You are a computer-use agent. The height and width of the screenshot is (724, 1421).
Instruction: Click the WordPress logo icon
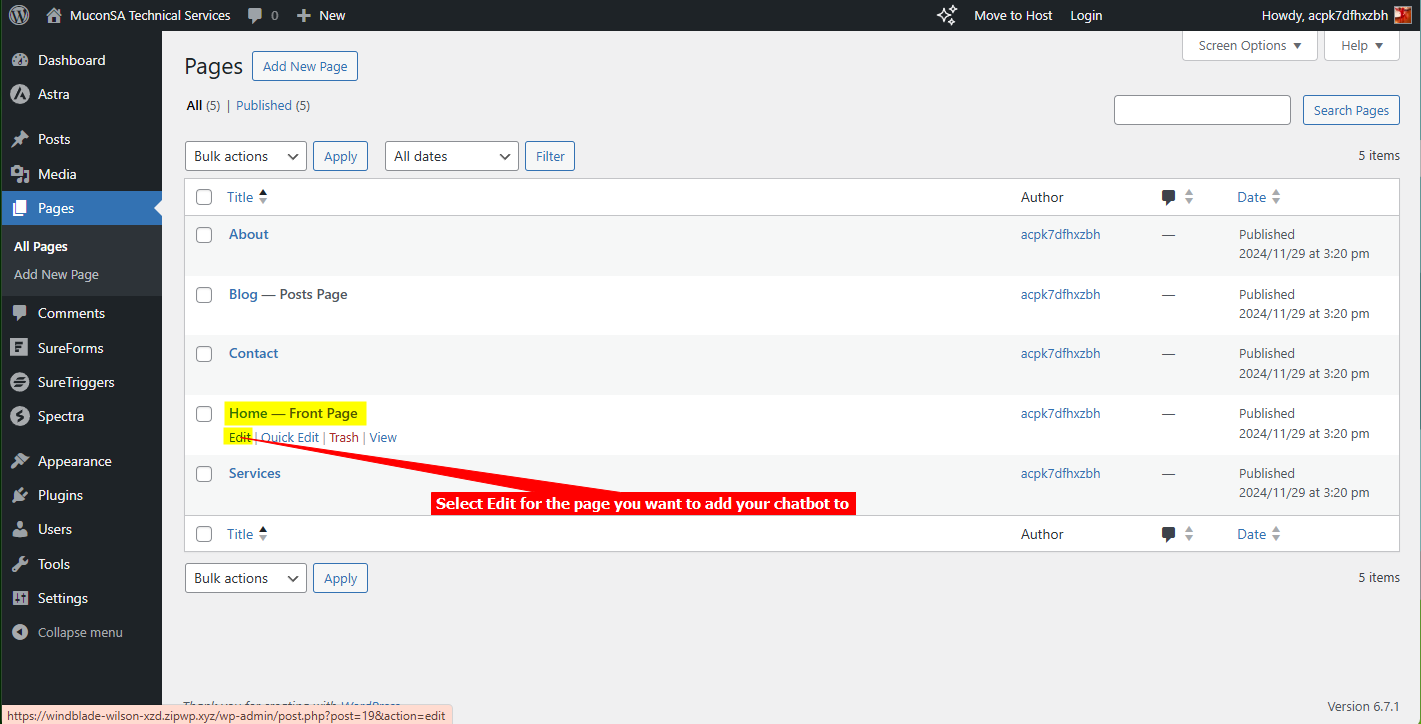tap(19, 15)
